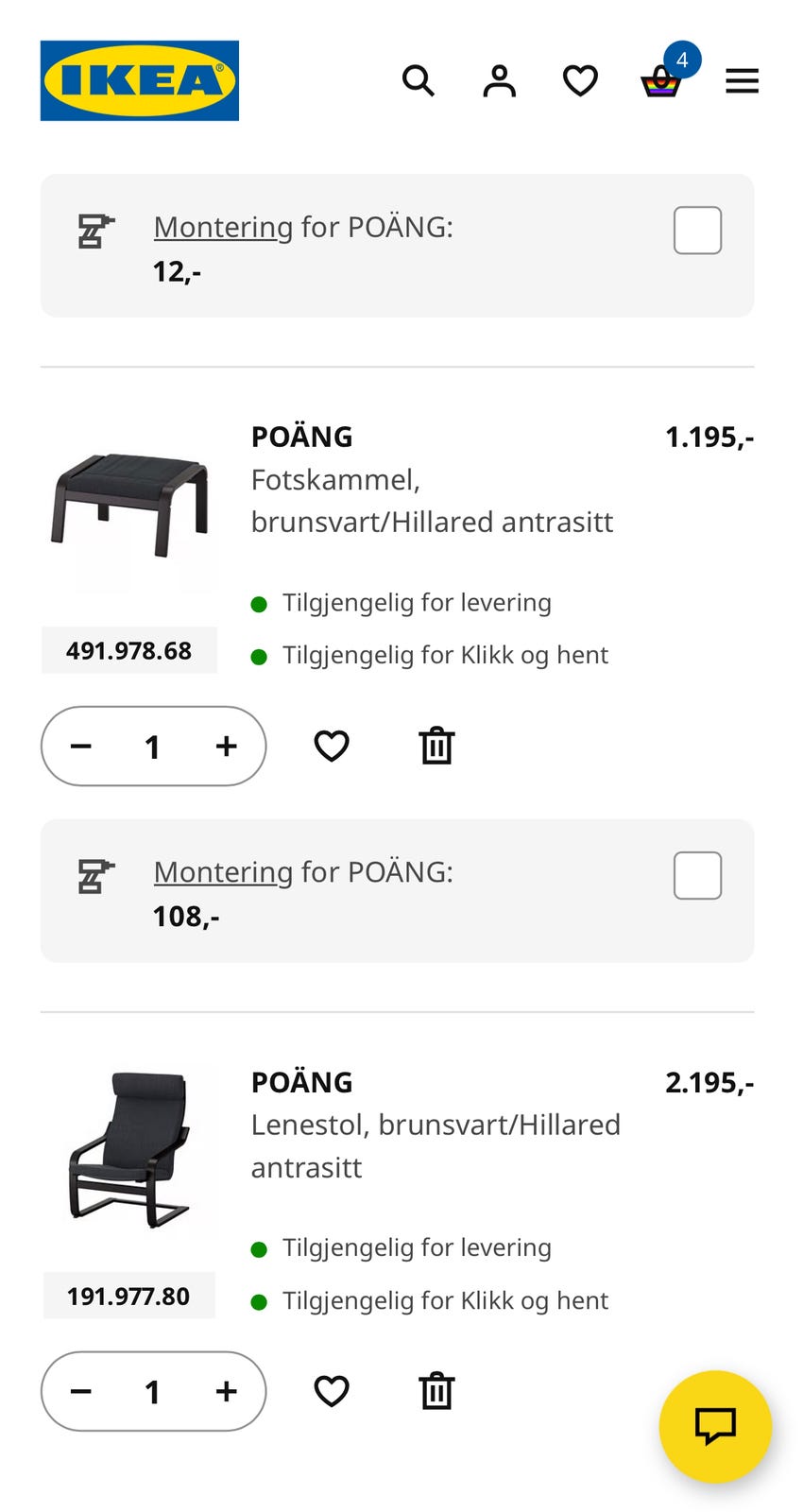Open the shopping basket with 4 items
This screenshot has width=803, height=1512.
point(661,80)
